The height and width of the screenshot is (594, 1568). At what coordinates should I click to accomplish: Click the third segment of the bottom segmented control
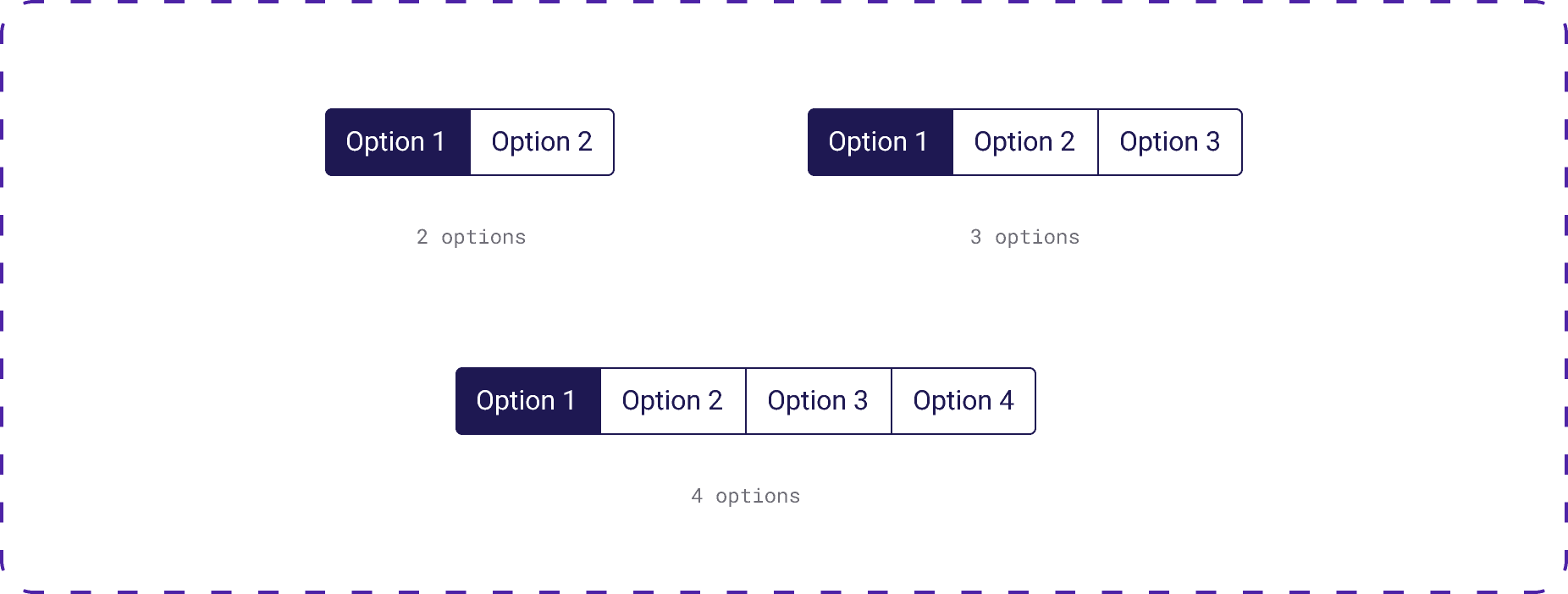819,400
